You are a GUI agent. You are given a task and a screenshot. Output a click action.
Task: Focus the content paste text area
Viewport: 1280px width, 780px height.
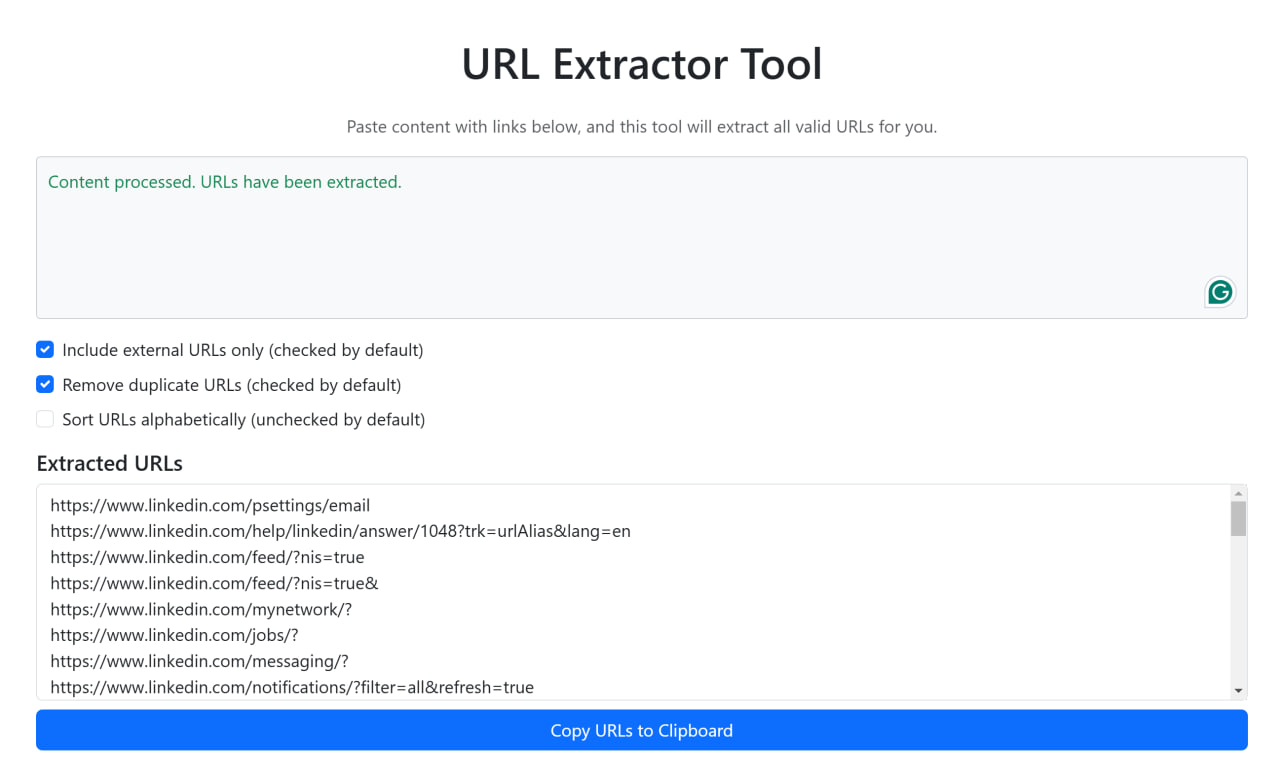[642, 237]
